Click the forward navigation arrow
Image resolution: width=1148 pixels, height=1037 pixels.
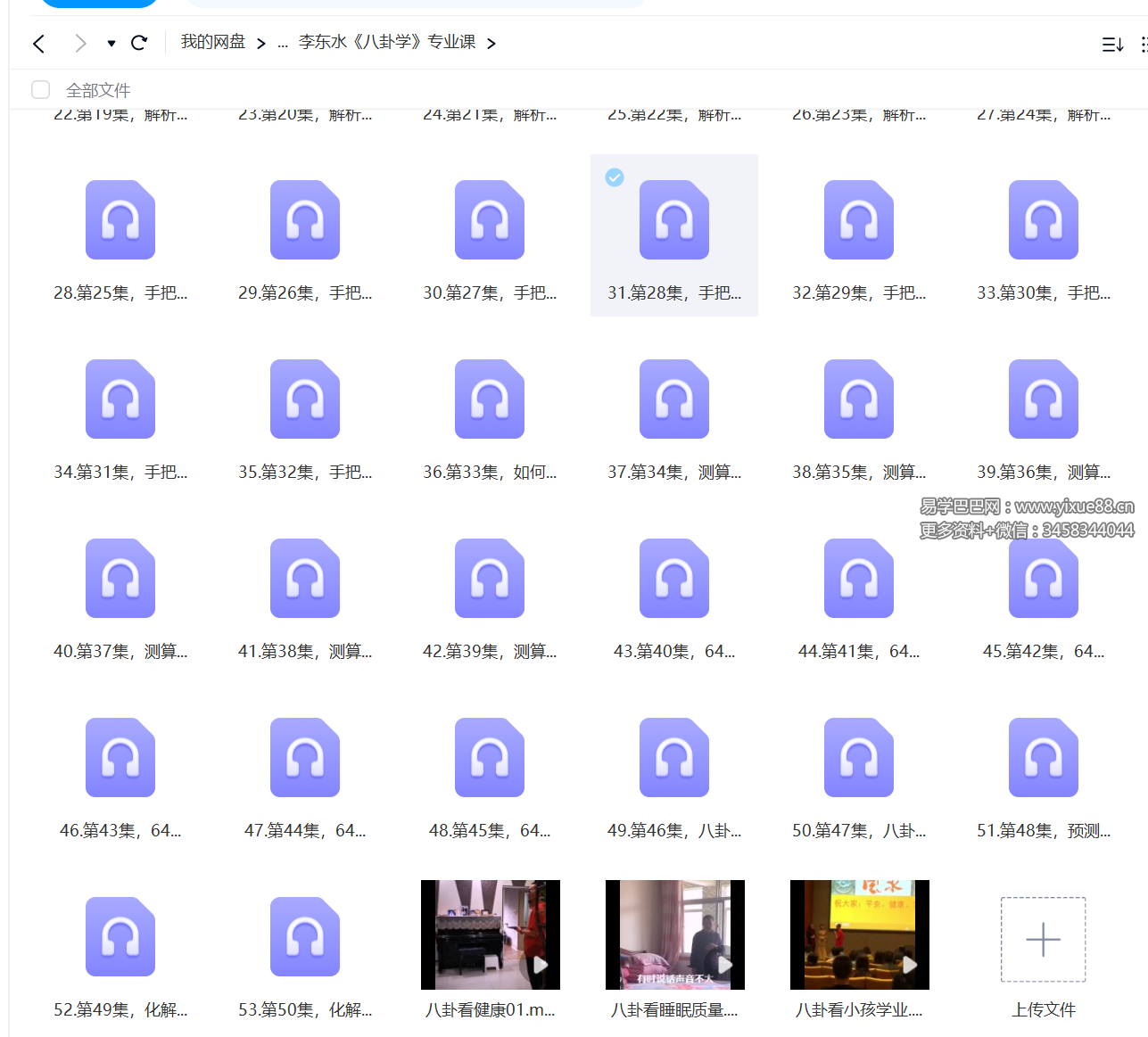click(x=80, y=44)
